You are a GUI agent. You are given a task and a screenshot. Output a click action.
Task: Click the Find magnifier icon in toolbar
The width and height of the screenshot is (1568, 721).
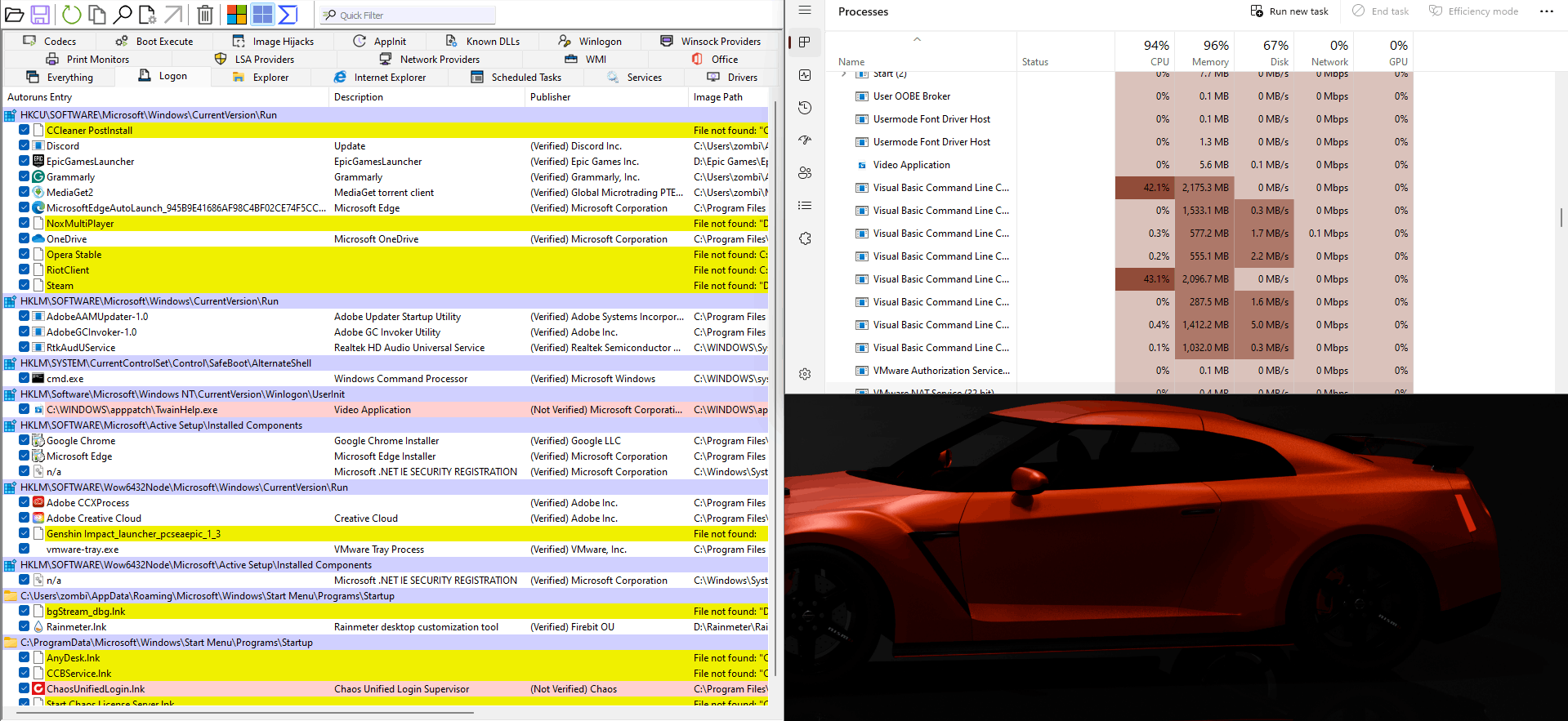click(x=123, y=14)
